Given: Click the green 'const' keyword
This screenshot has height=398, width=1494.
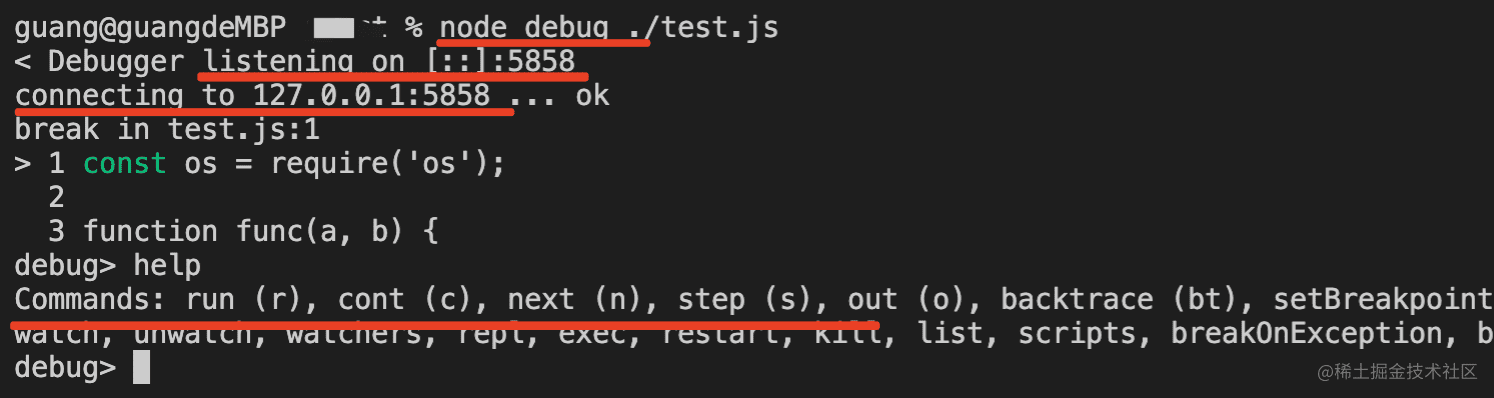Looking at the screenshot, I should click(125, 164).
